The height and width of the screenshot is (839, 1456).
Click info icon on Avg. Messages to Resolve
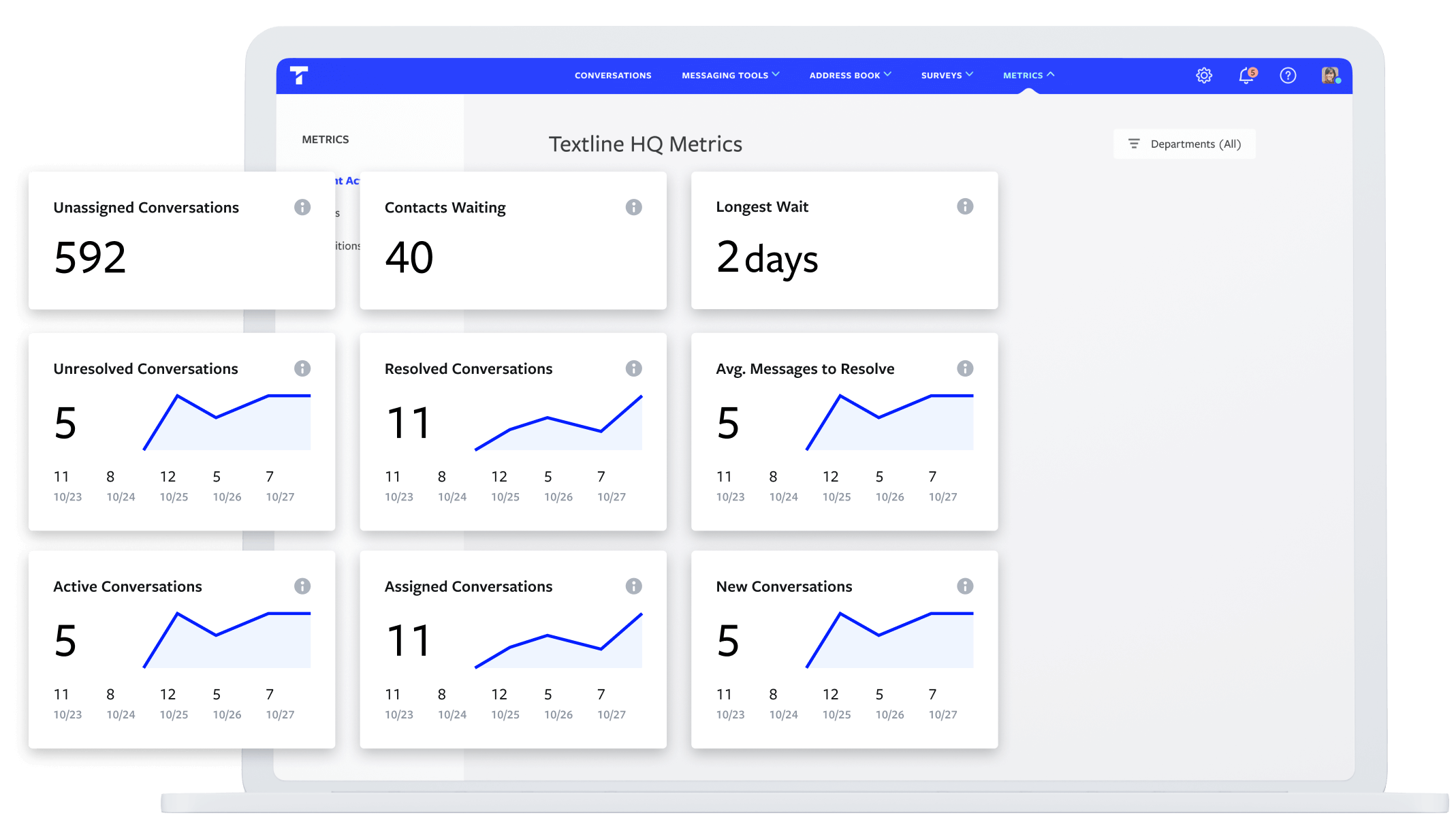965,368
